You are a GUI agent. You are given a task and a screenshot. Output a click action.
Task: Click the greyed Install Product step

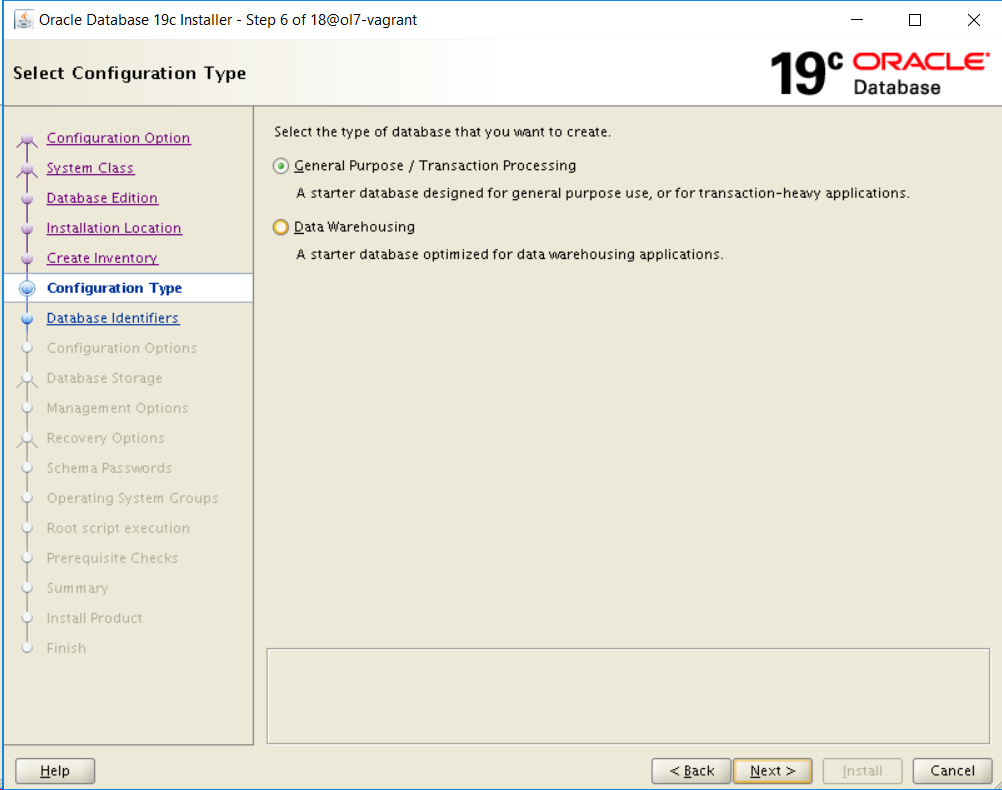95,619
